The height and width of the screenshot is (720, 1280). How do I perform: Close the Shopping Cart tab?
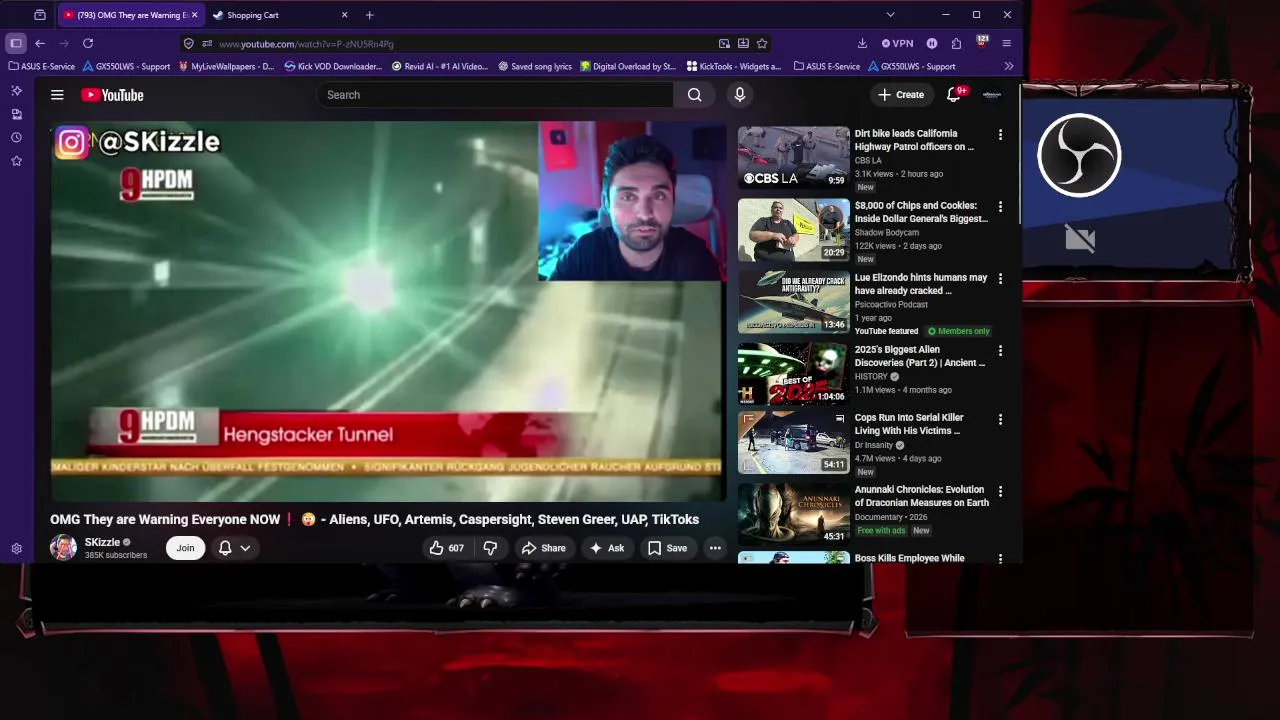click(344, 15)
